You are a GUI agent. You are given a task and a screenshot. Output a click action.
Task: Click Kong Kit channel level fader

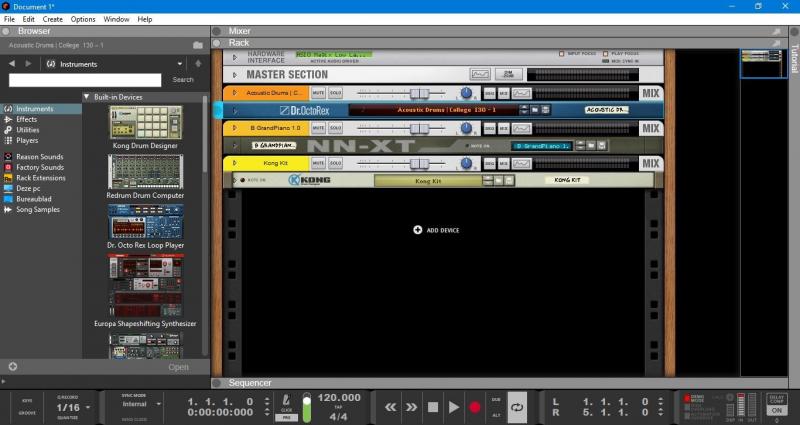tap(419, 164)
